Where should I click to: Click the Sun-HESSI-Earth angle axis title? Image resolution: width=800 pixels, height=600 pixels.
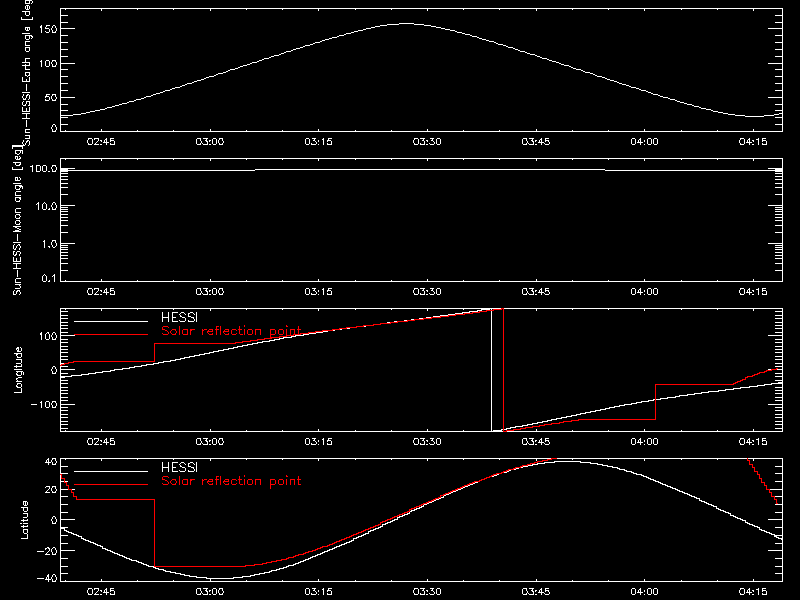click(27, 73)
